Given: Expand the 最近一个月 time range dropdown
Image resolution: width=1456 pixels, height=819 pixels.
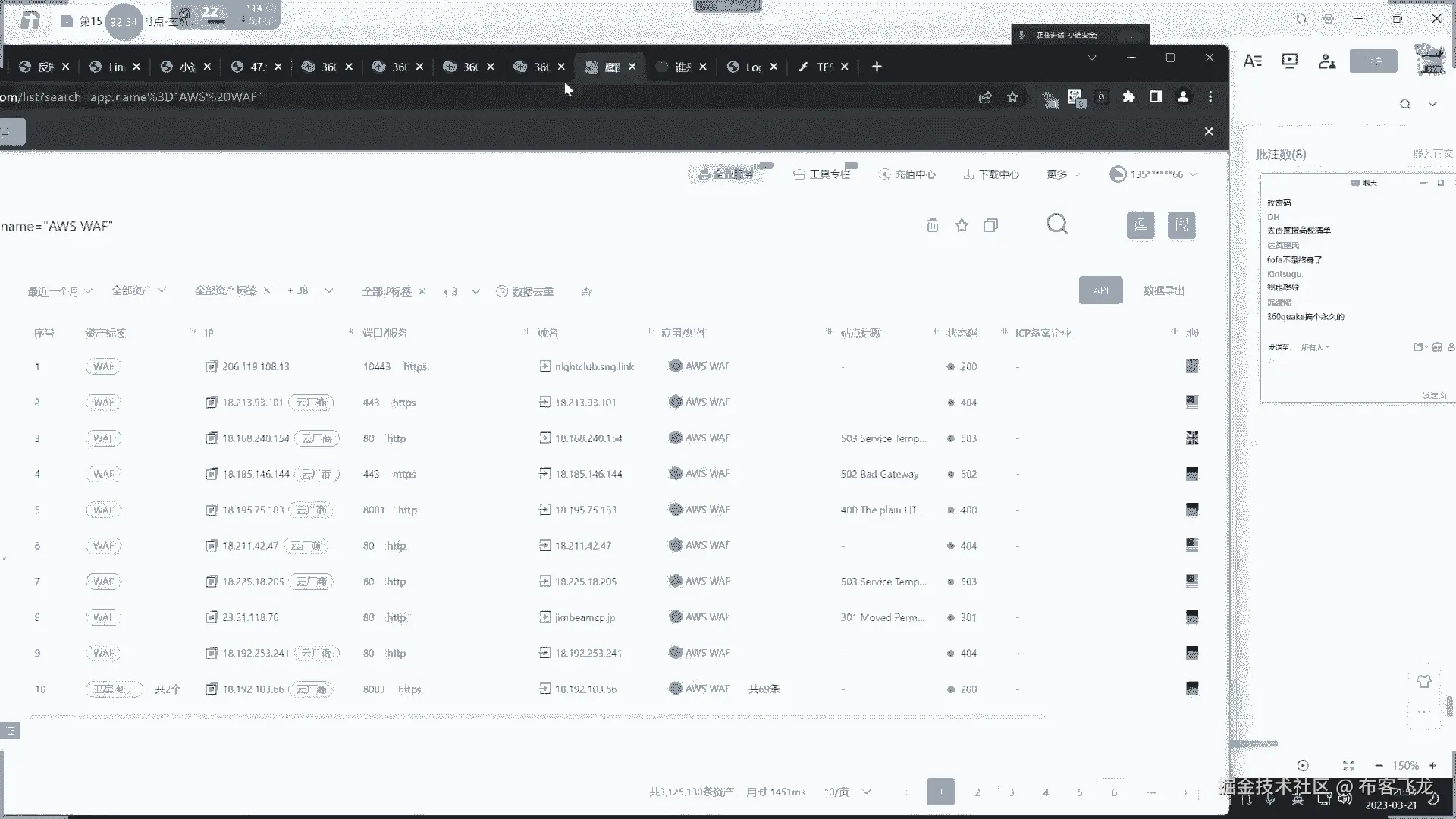Looking at the screenshot, I should 60,291.
